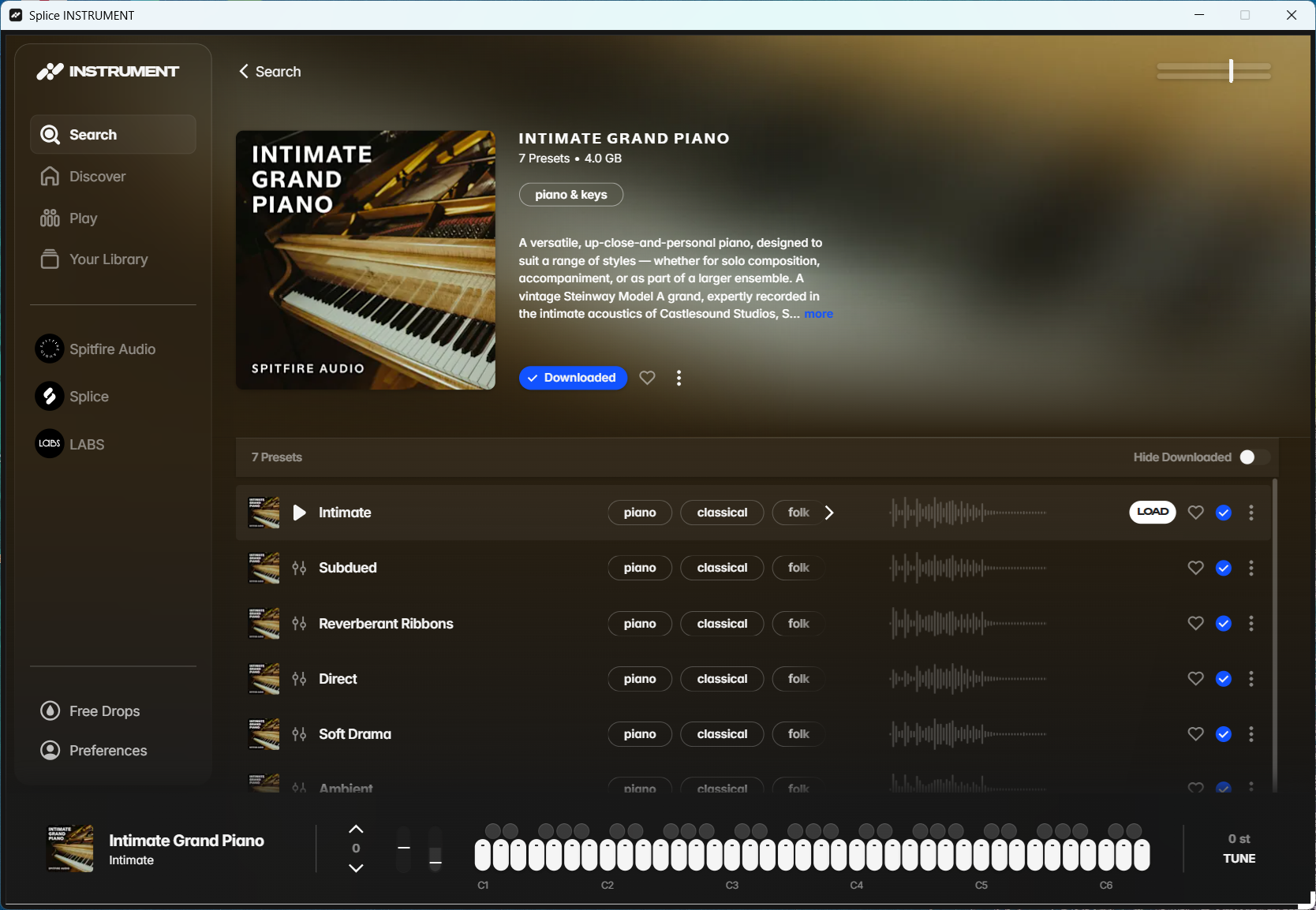Click the loaded instrument thumbnail in player bar
This screenshot has width=1316, height=910.
70,848
